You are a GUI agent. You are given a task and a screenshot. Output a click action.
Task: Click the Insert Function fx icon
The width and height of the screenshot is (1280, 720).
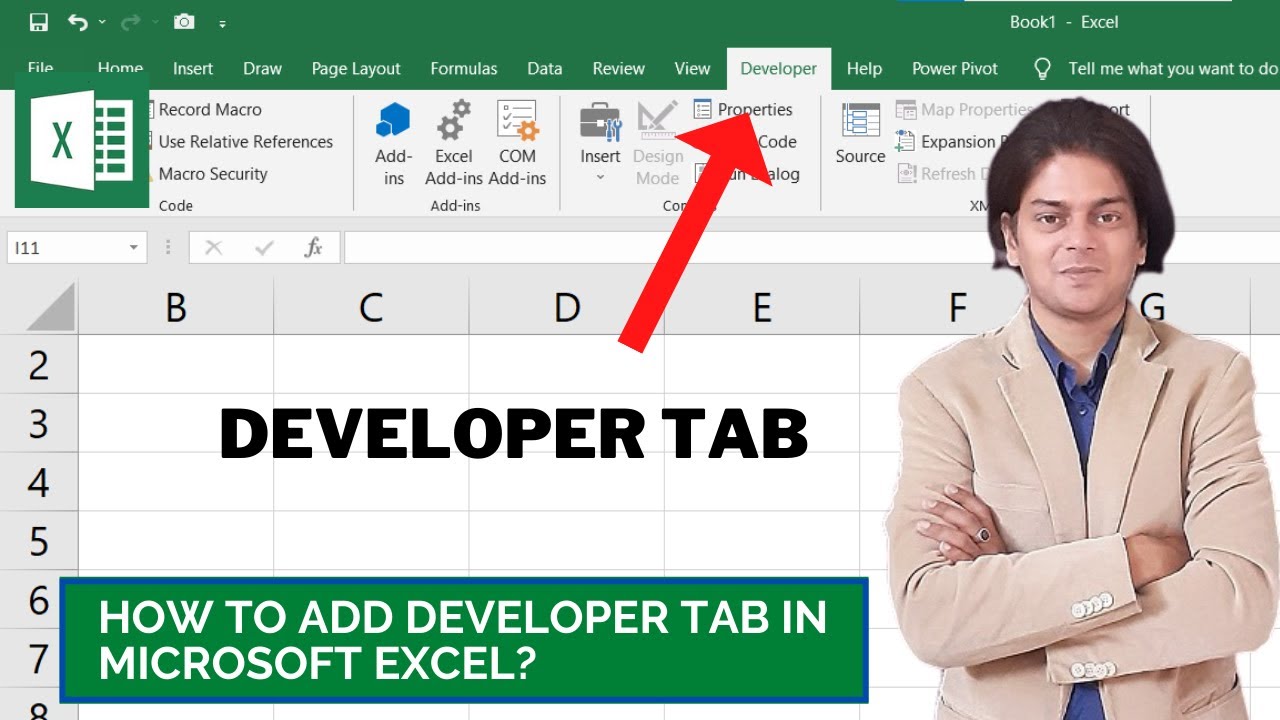(x=314, y=248)
